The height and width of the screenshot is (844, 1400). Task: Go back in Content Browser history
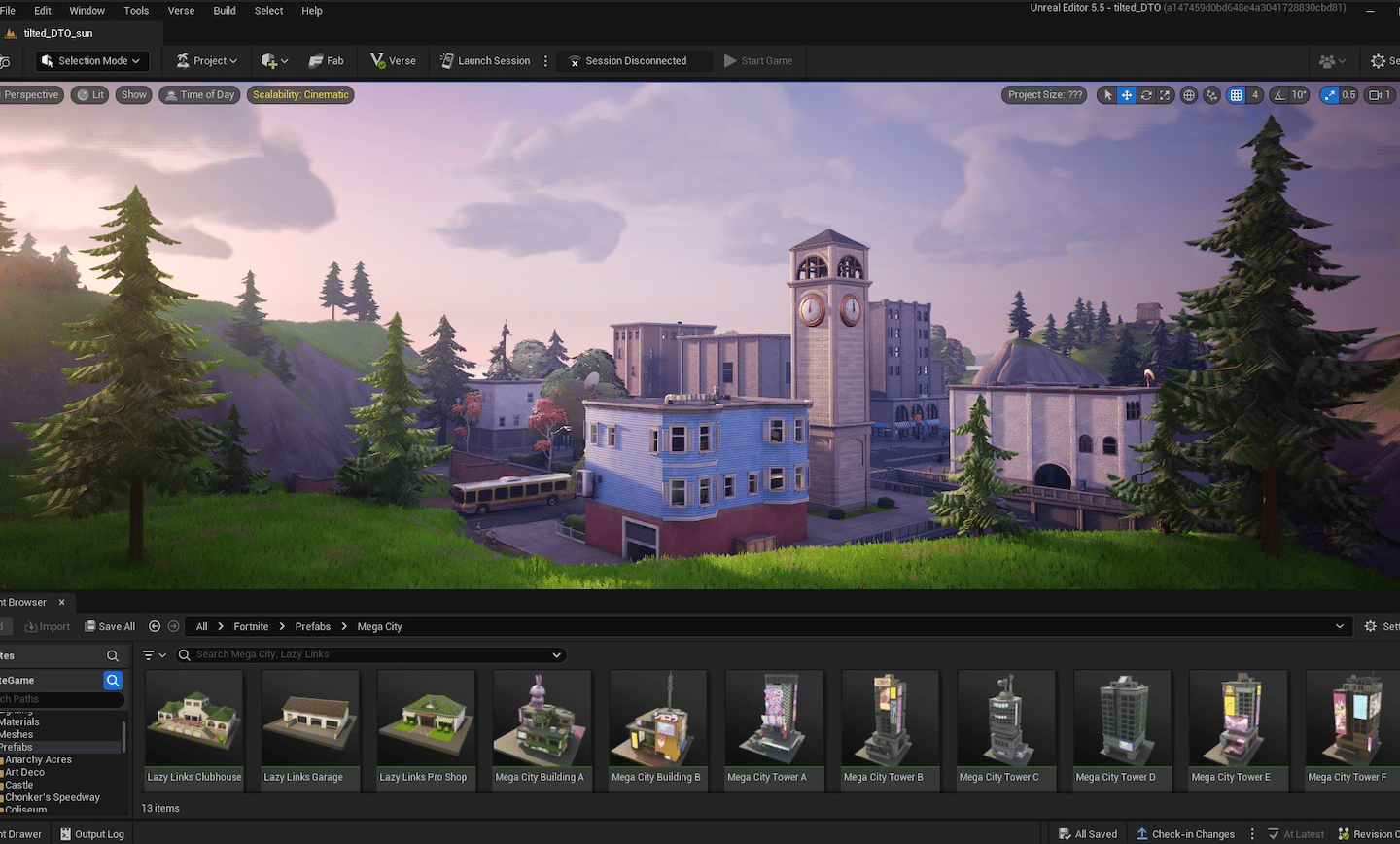(x=155, y=627)
